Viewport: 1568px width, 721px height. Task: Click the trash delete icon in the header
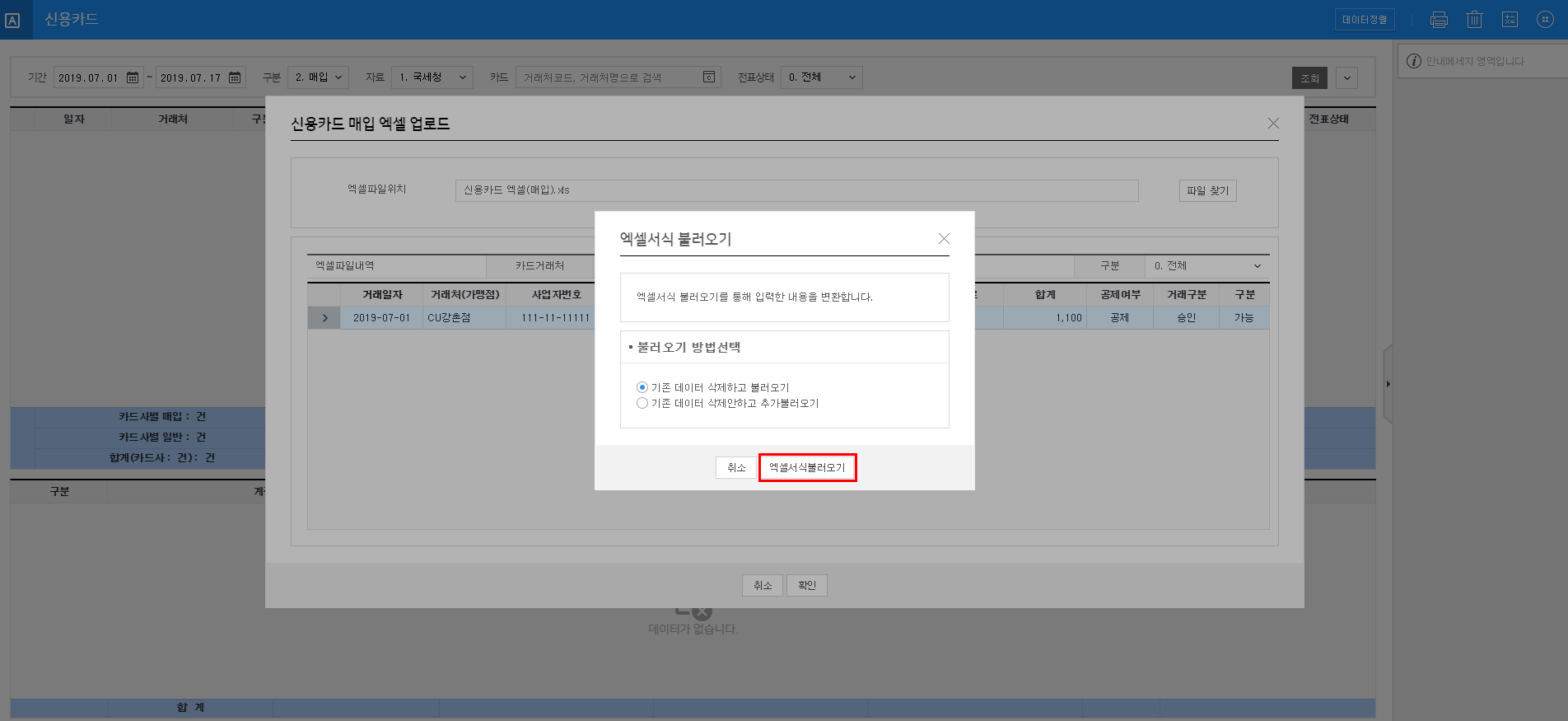click(x=1474, y=20)
